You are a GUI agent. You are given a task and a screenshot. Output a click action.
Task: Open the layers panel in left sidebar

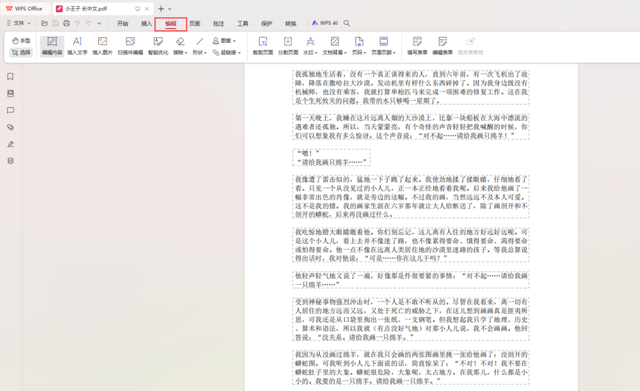[x=11, y=161]
